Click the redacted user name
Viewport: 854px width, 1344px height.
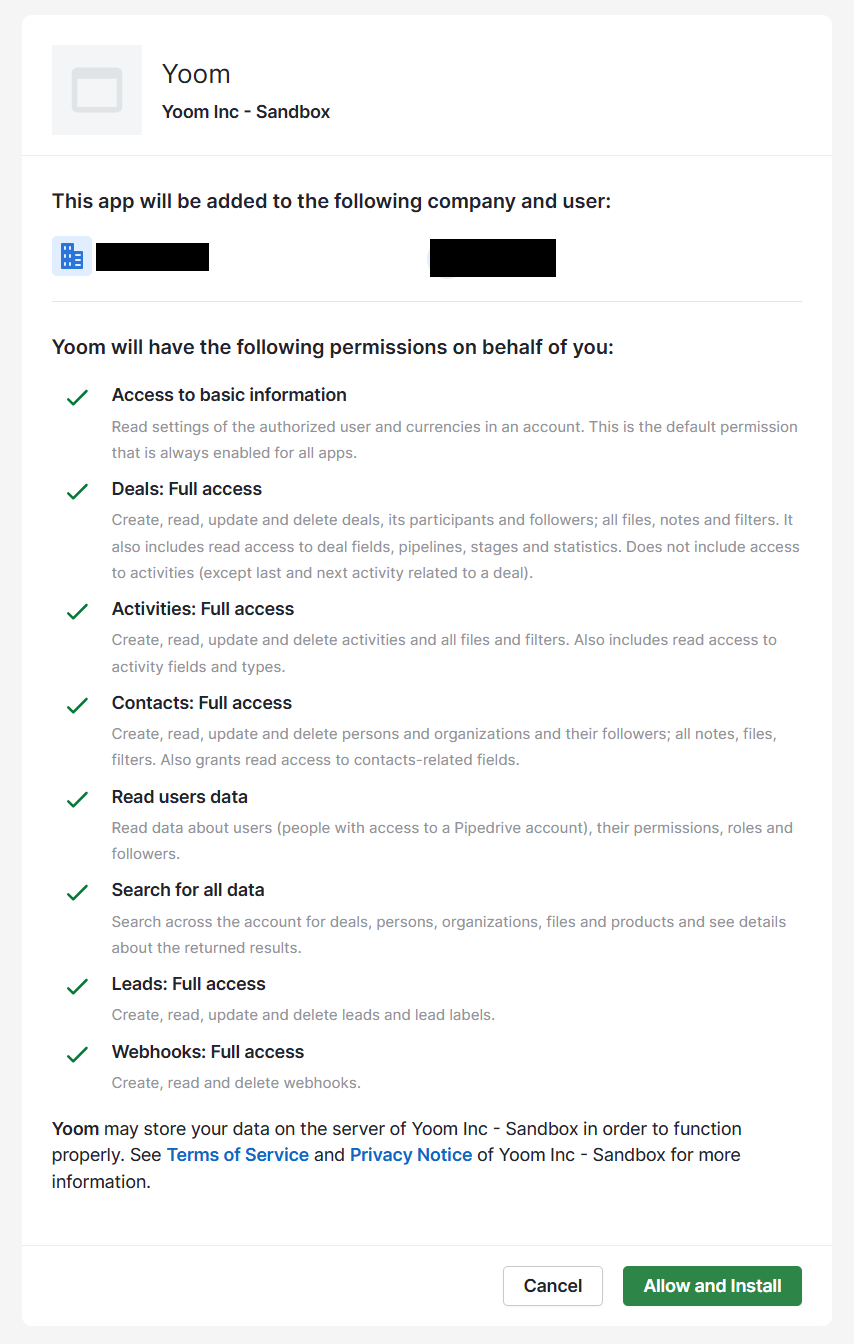(x=493, y=258)
